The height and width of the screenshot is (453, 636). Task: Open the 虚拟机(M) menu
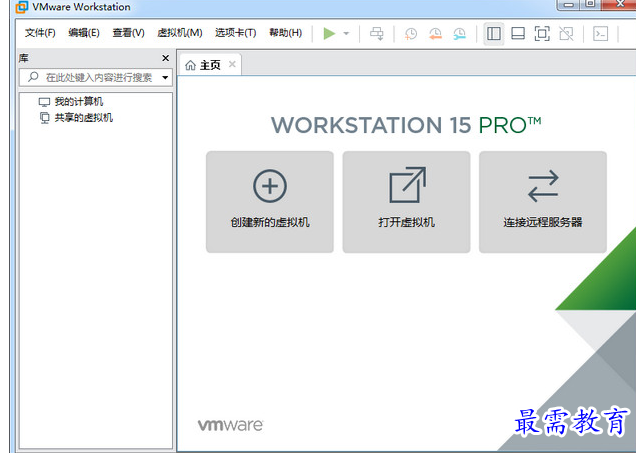tap(180, 33)
